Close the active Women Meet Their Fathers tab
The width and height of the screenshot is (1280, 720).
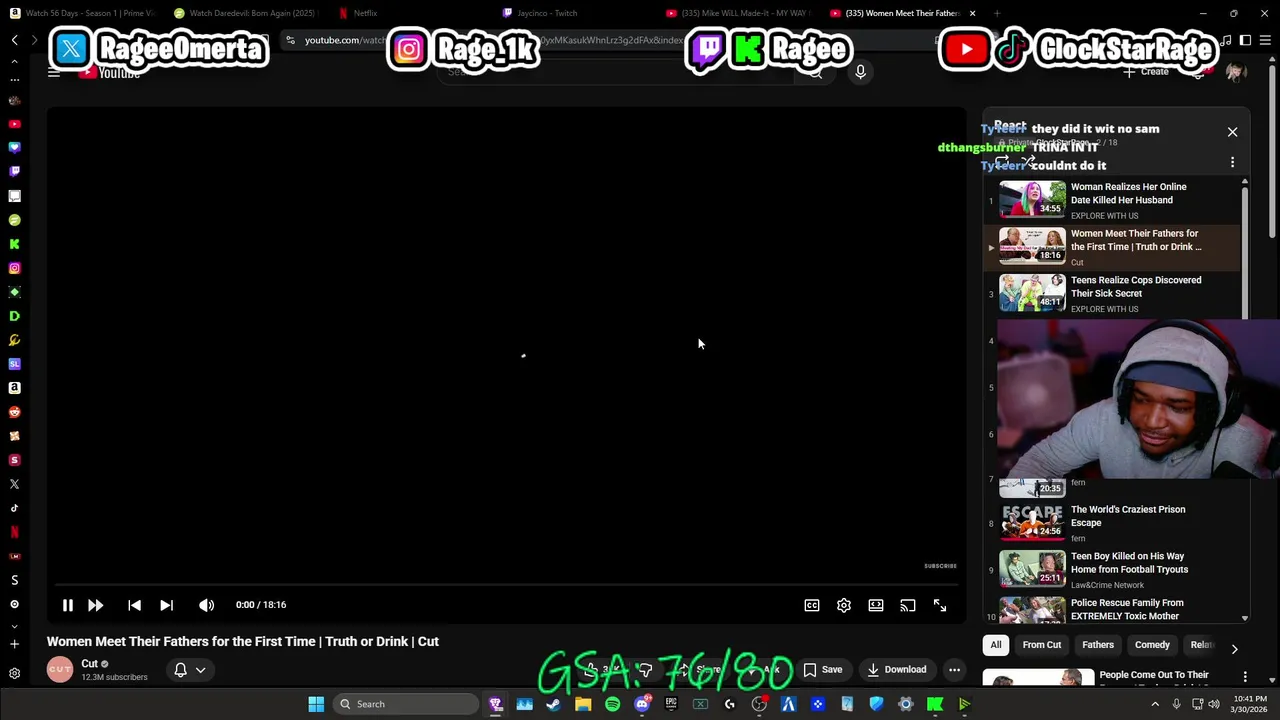coord(972,13)
